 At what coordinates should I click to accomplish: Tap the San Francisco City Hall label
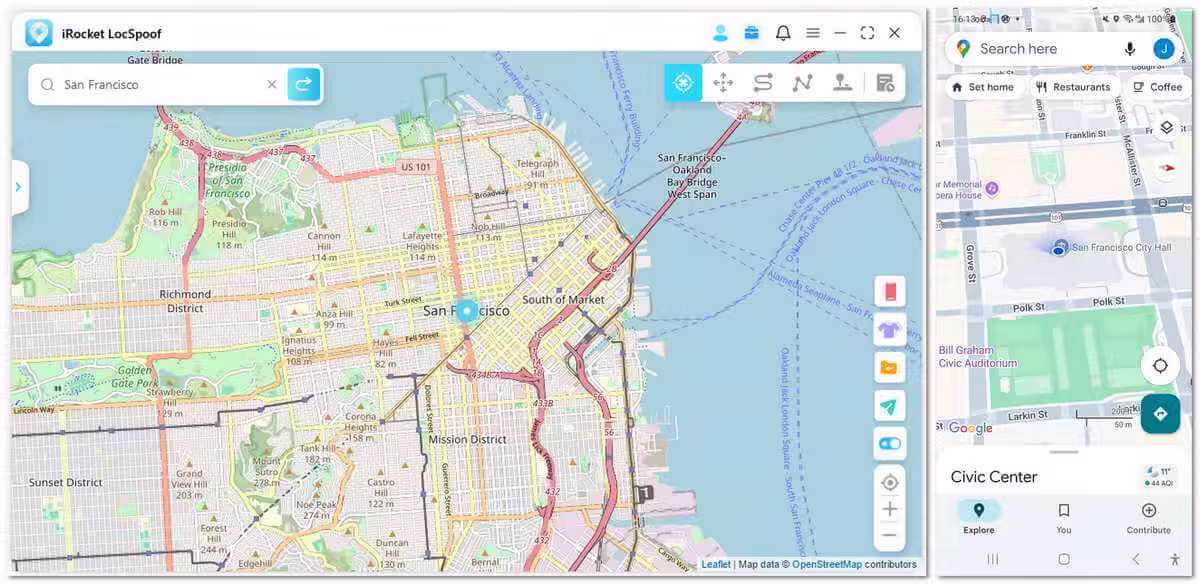tap(1120, 247)
